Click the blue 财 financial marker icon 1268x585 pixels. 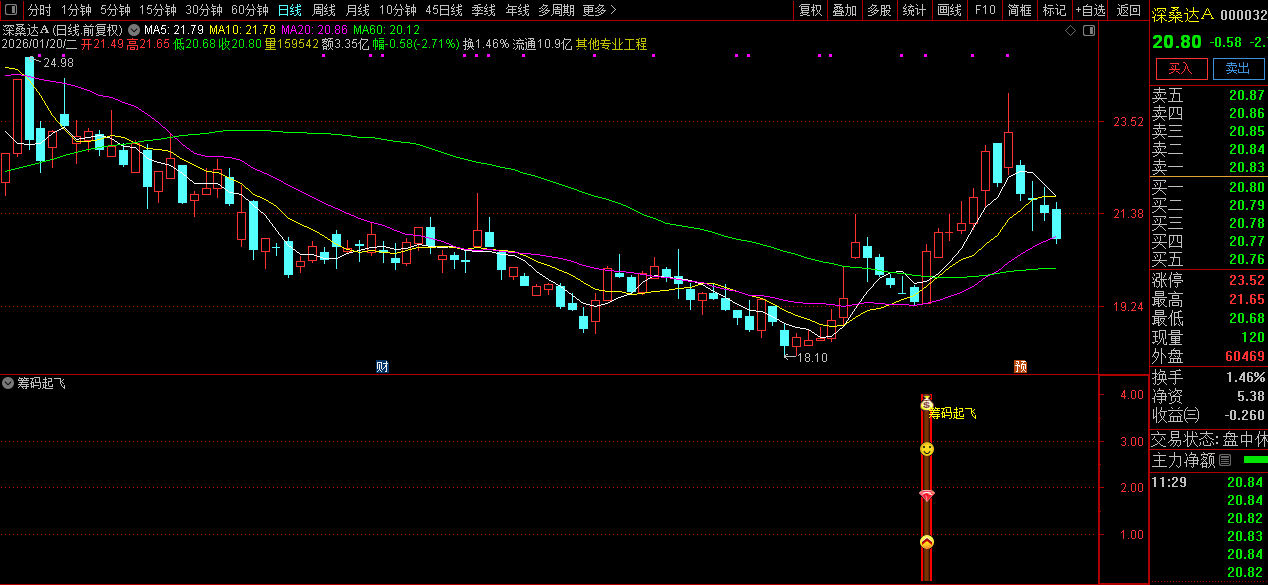point(382,366)
